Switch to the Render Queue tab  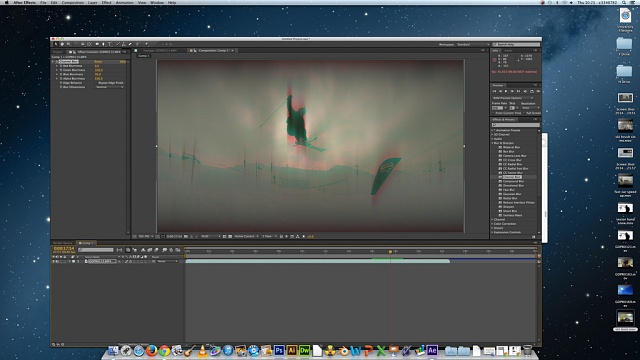pos(62,243)
